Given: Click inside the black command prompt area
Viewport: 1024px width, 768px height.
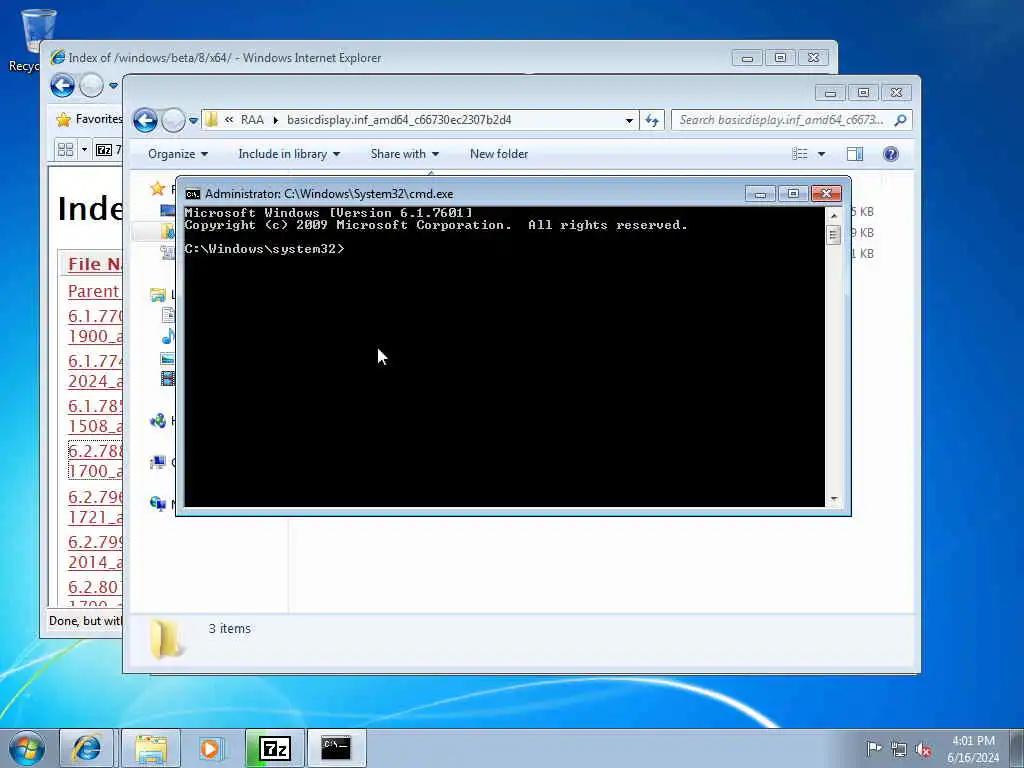Looking at the screenshot, I should pyautogui.click(x=504, y=357).
